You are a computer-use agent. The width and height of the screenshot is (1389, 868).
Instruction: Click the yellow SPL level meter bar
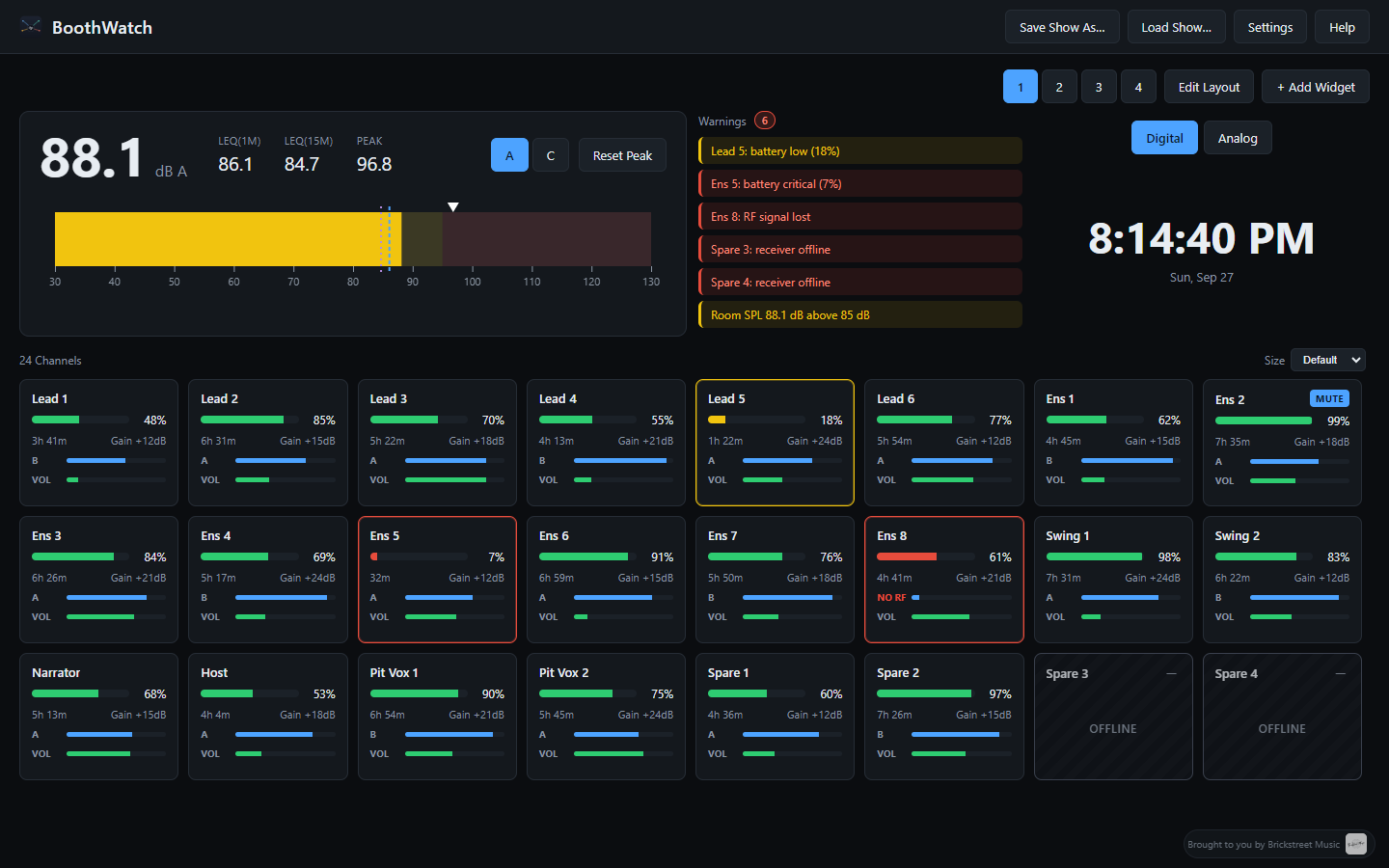tap(228, 239)
